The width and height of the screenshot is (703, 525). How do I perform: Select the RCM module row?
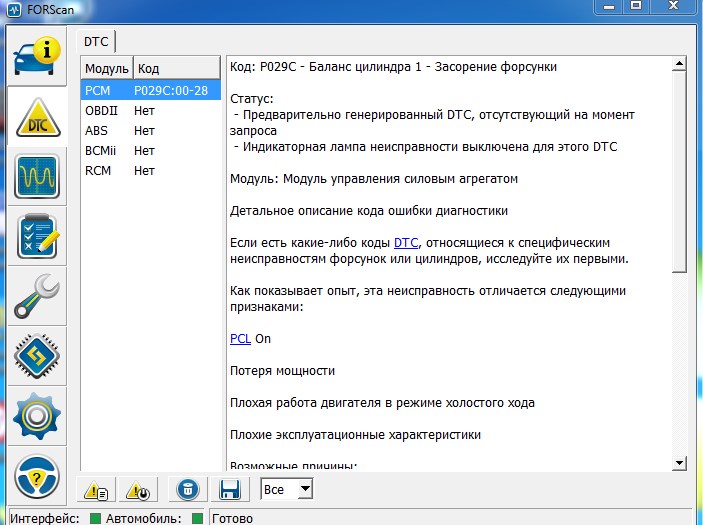pyautogui.click(x=151, y=170)
